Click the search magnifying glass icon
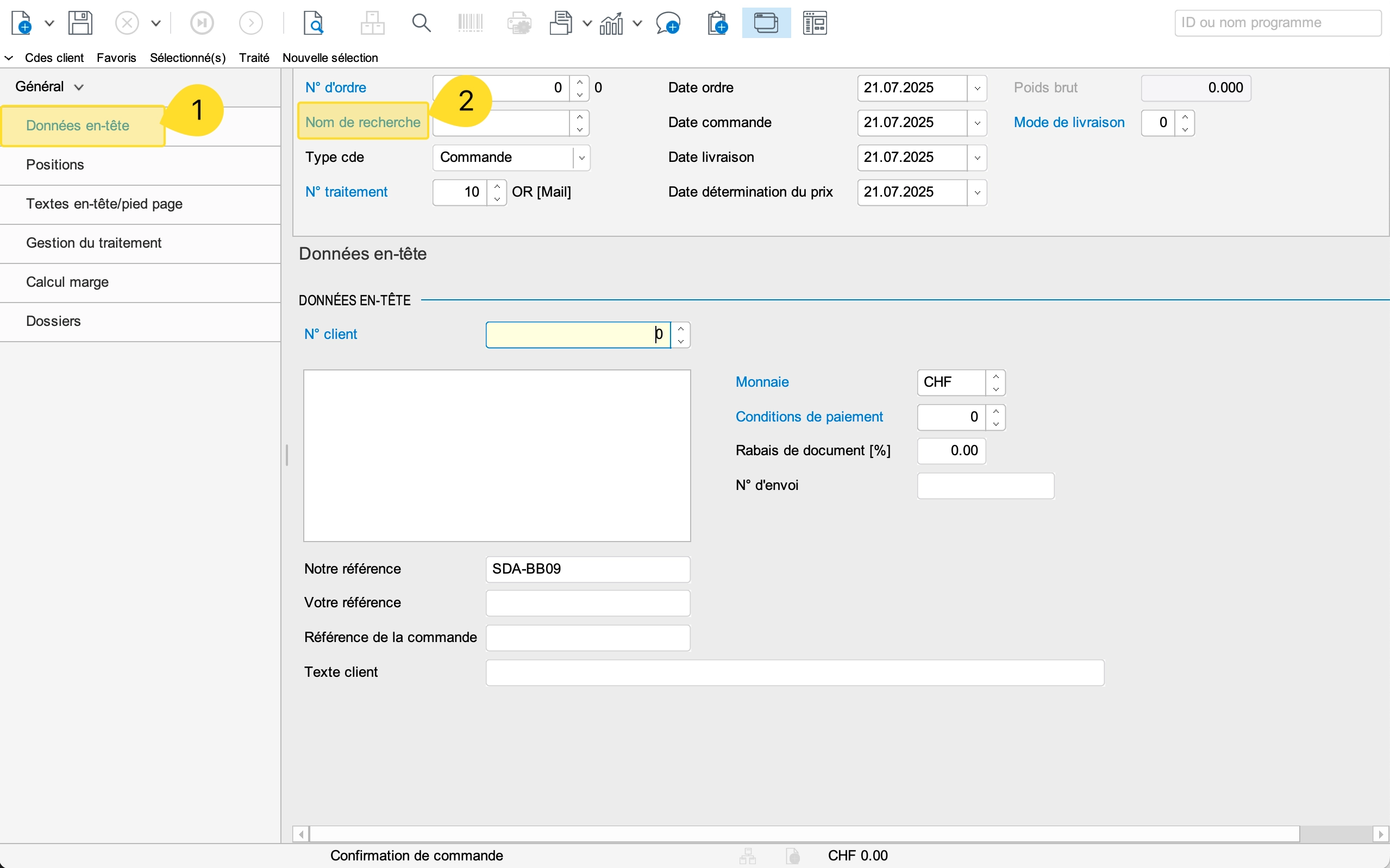Image resolution: width=1390 pixels, height=868 pixels. pyautogui.click(x=422, y=23)
